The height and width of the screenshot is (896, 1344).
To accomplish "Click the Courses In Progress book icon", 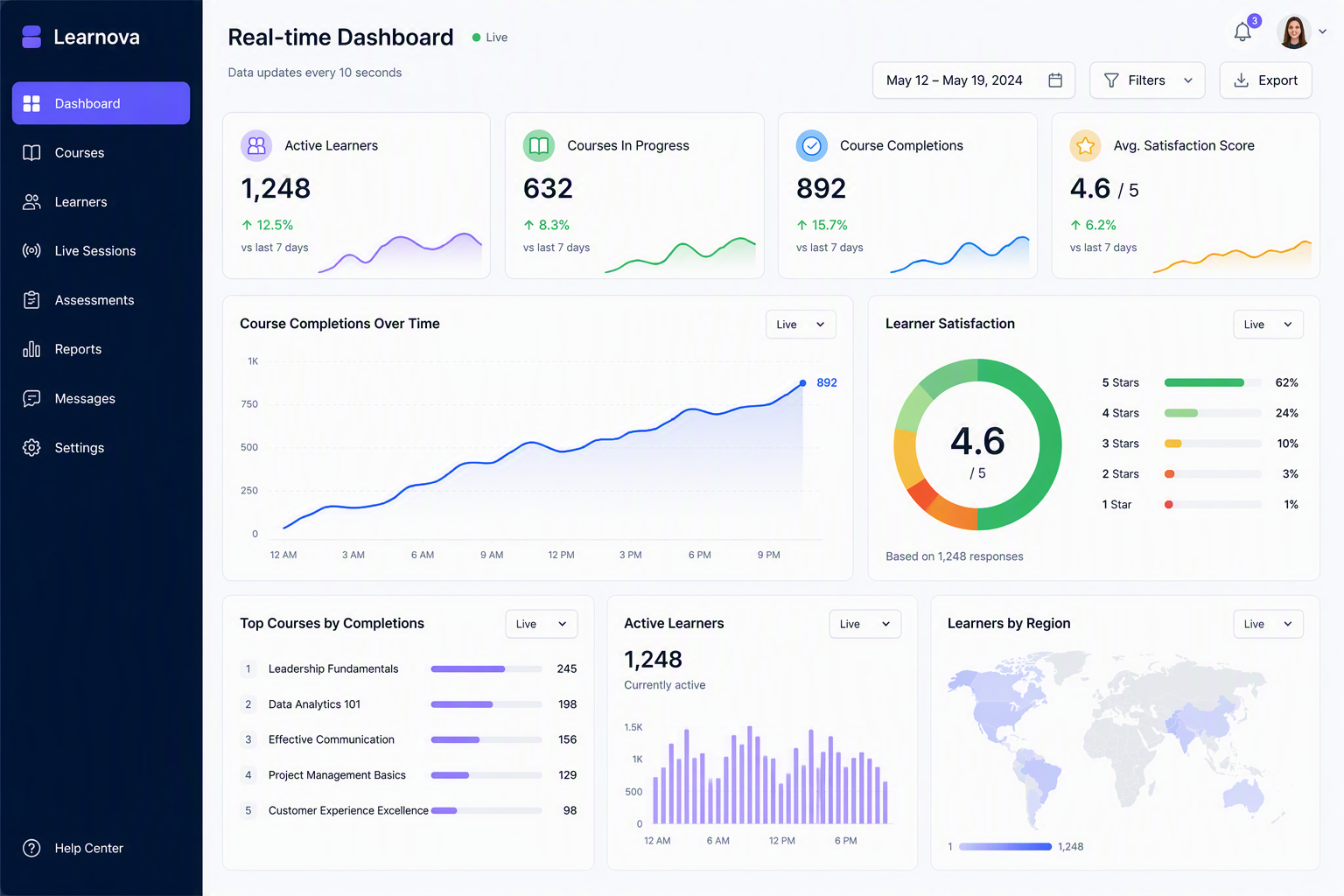I will (x=539, y=145).
